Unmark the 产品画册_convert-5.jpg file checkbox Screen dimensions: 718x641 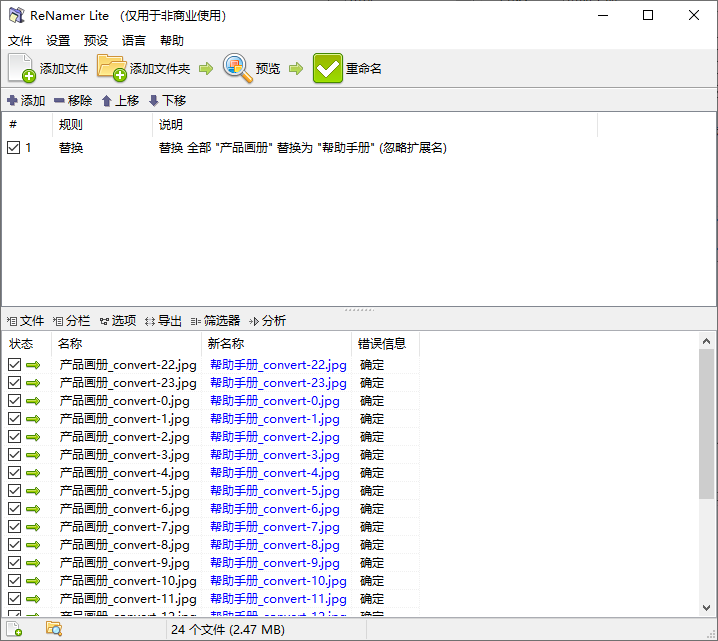(x=14, y=491)
